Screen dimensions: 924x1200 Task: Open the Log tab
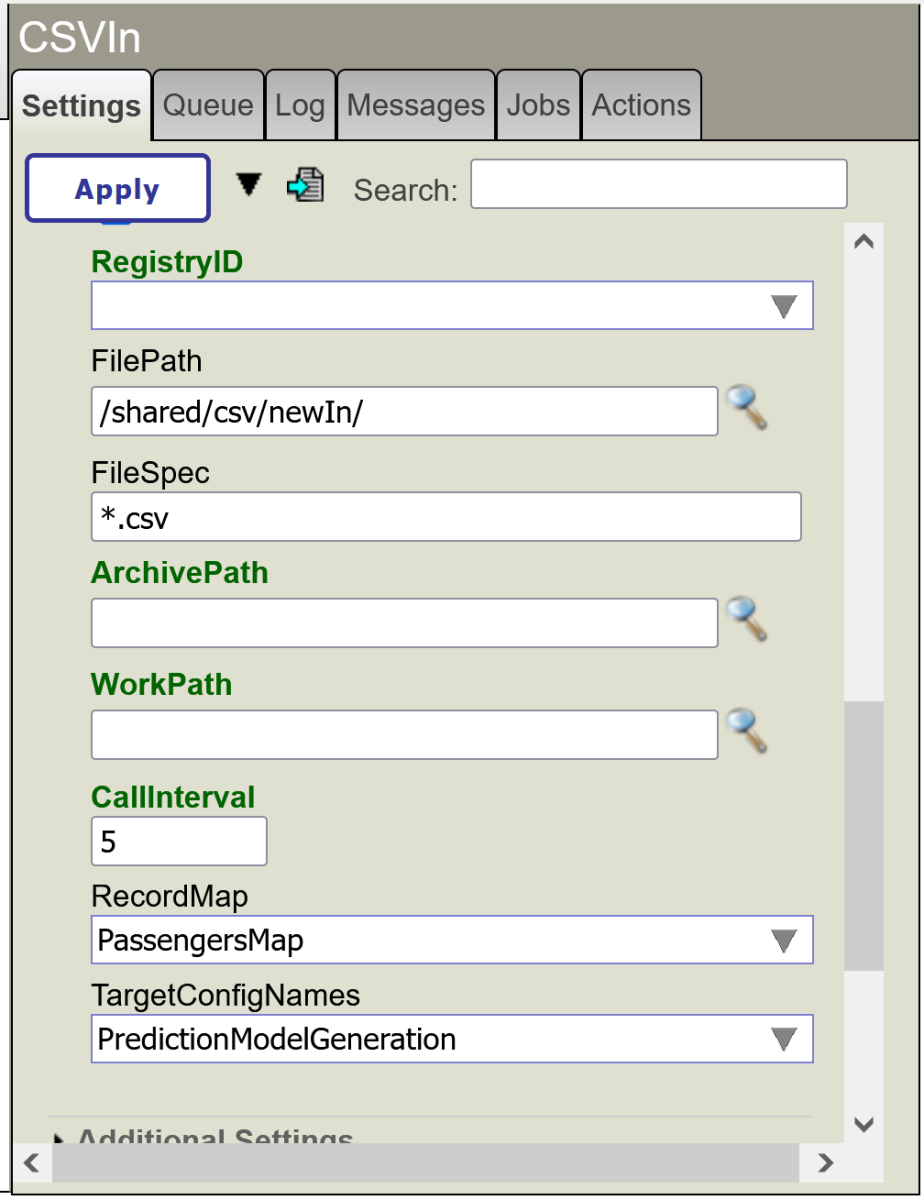300,106
